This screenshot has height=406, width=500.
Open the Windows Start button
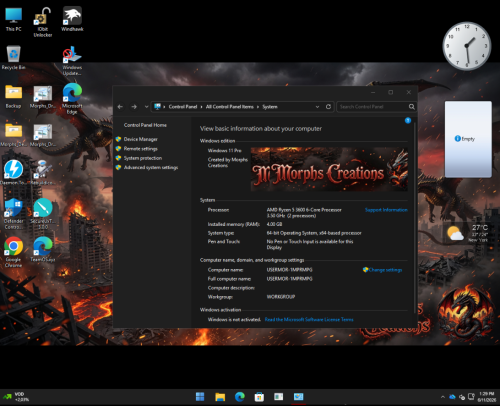pyautogui.click(x=200, y=397)
